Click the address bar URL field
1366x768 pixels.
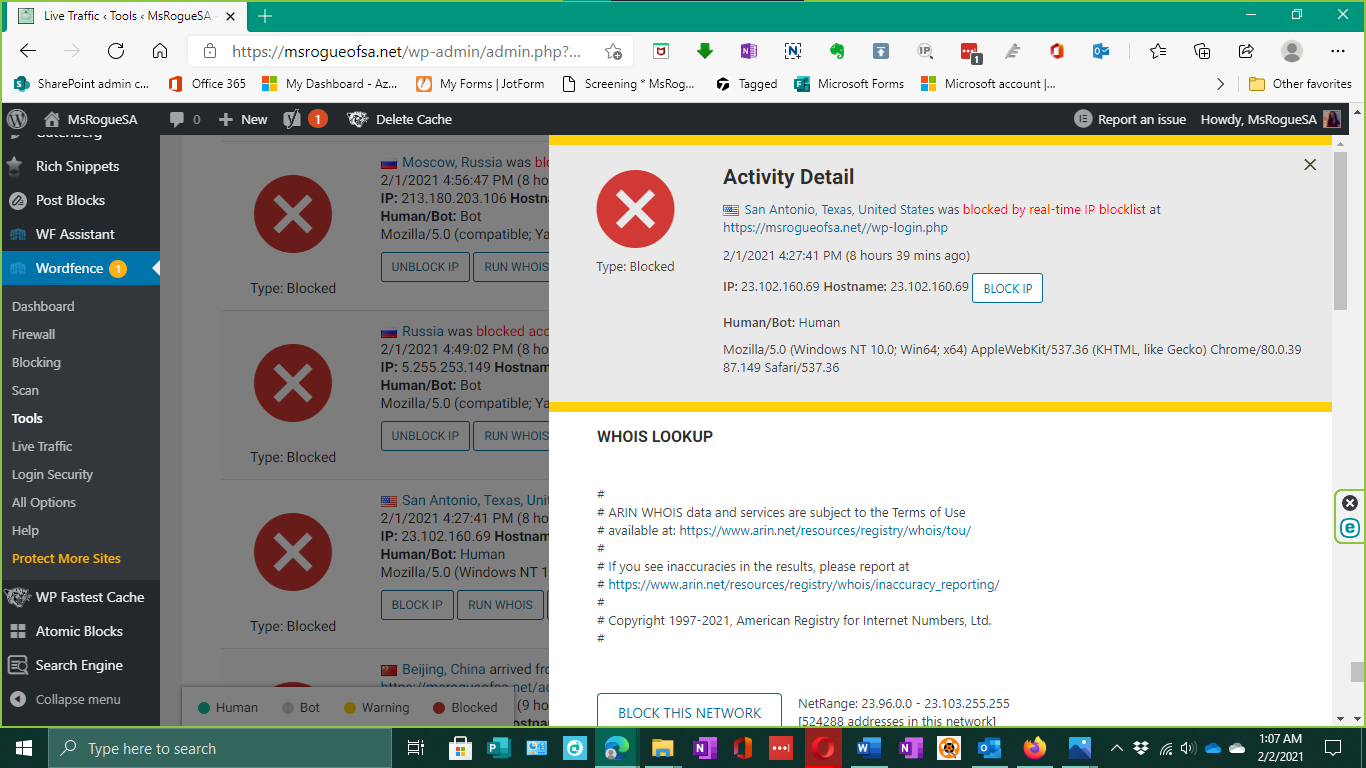(405, 51)
